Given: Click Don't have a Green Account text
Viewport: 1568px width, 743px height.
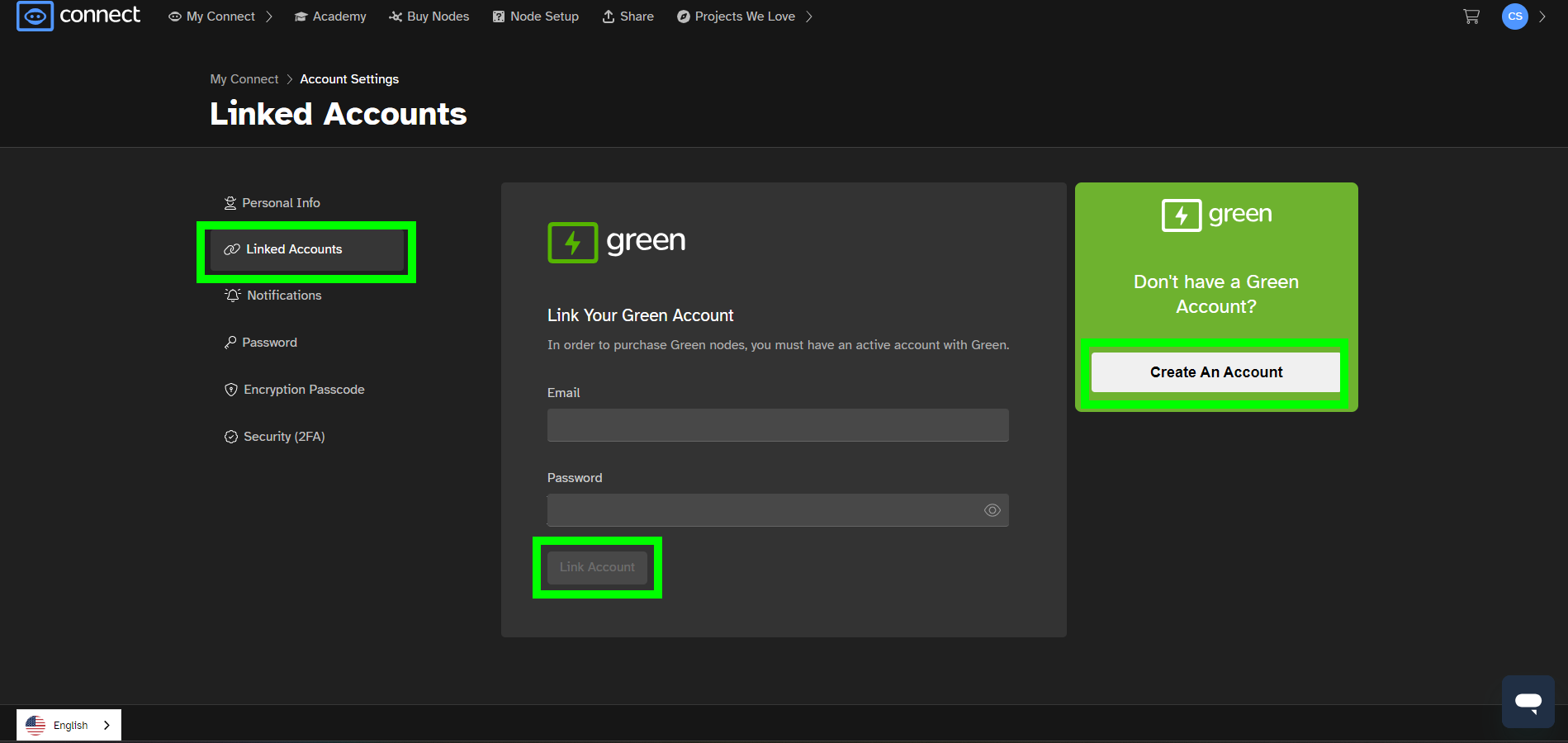Looking at the screenshot, I should [x=1216, y=294].
